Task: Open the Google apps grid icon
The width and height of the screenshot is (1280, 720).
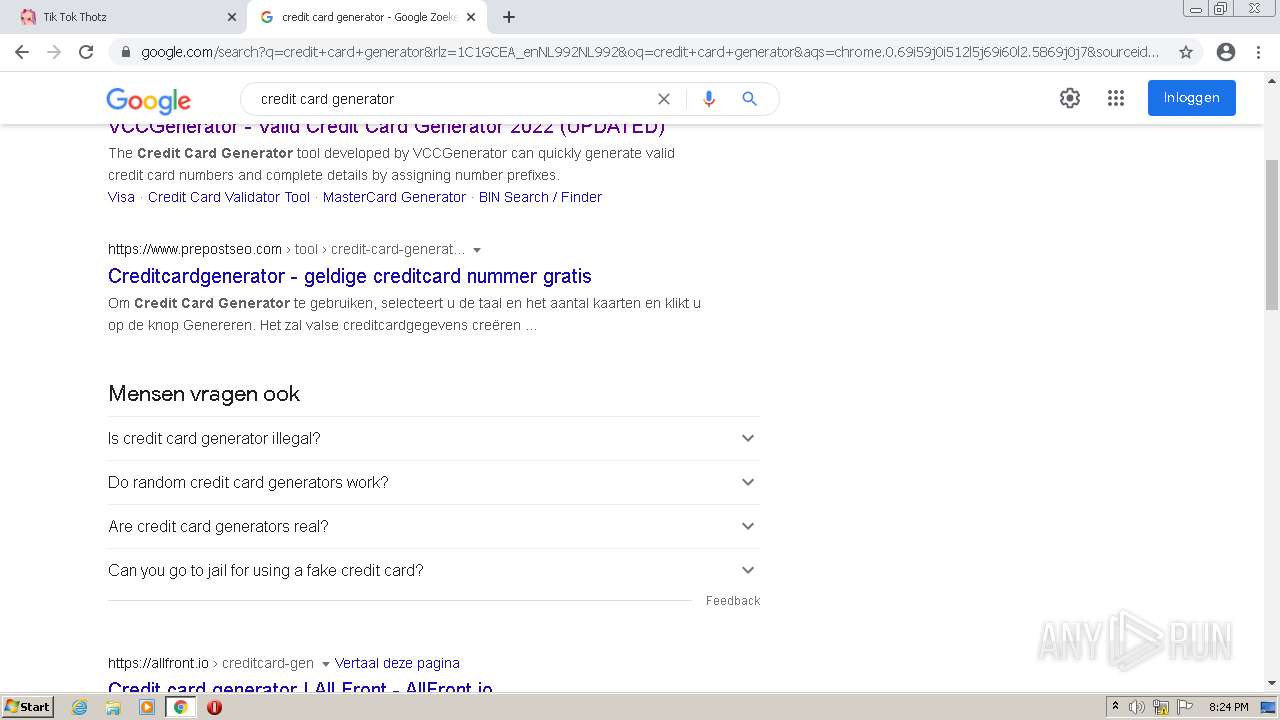Action: tap(1116, 98)
